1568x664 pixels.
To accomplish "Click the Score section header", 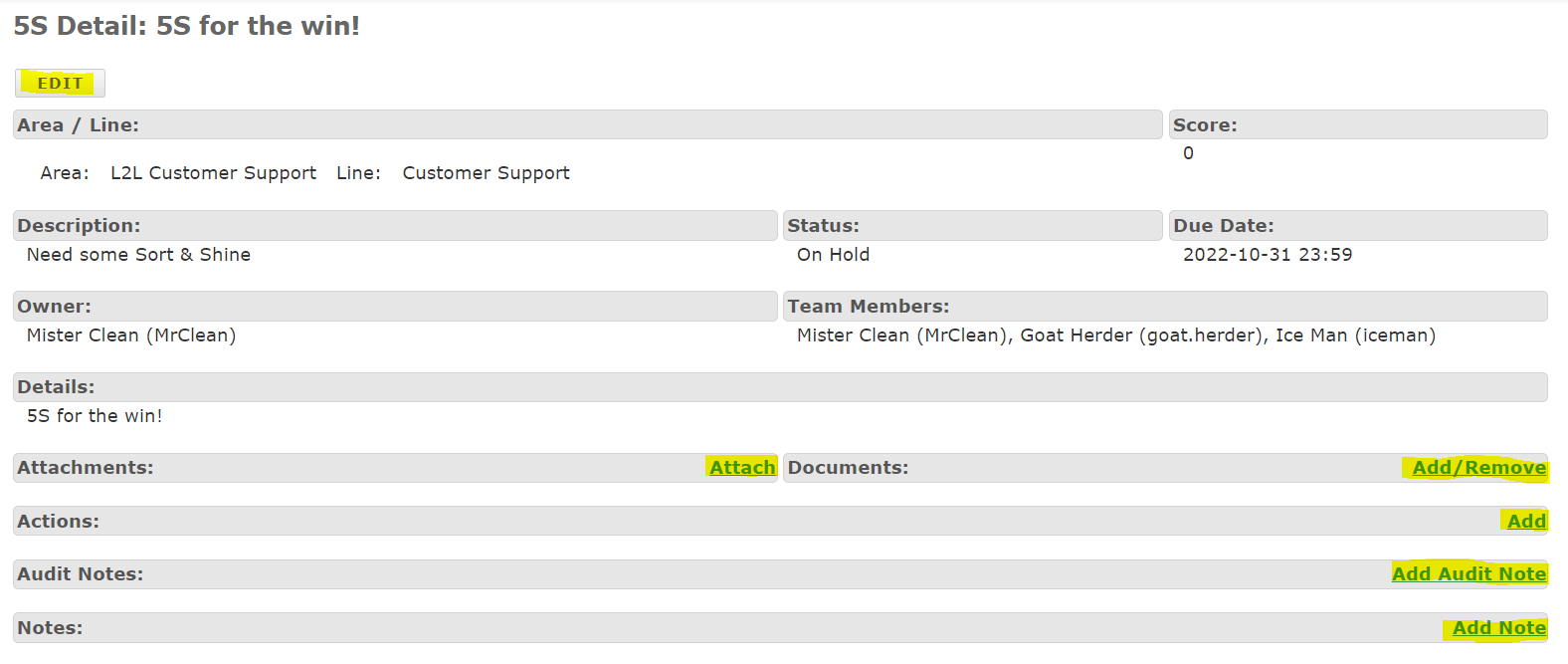I will pyautogui.click(x=1205, y=125).
